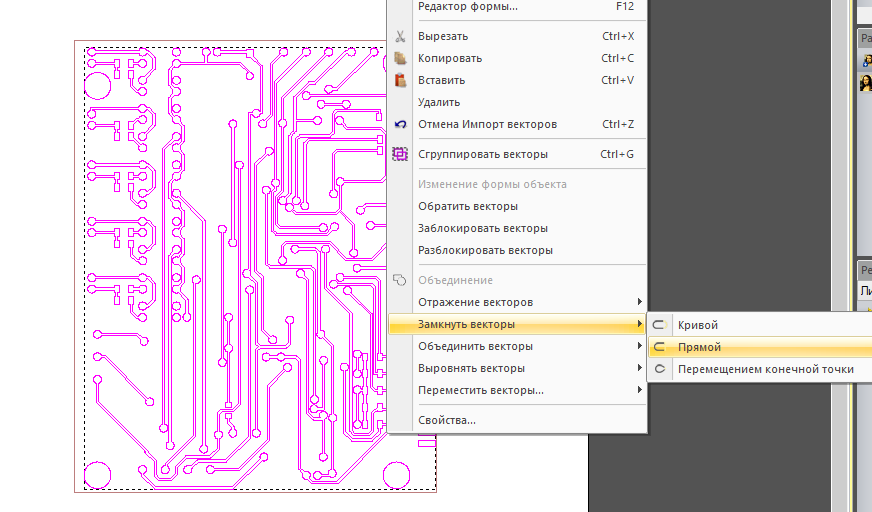Click the clipboard icon beside Вставить
This screenshot has width=872, height=512.
(400, 81)
